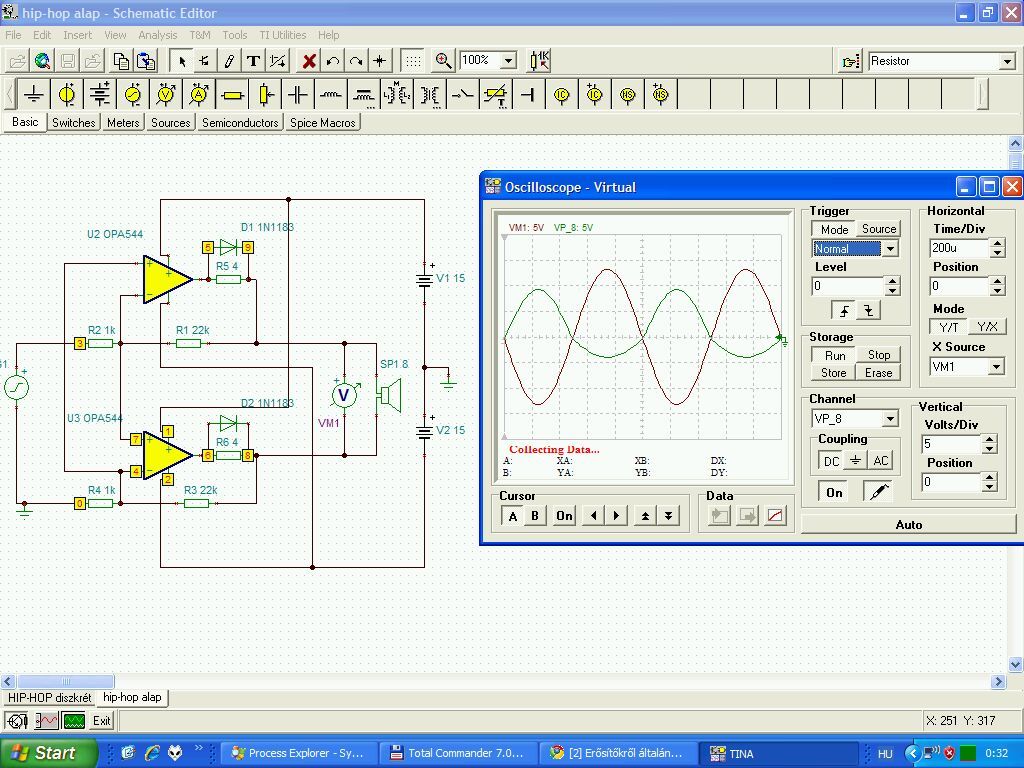Viewport: 1024px width, 768px height.
Task: Open the zoom 100% dropdown
Action: [x=508, y=61]
